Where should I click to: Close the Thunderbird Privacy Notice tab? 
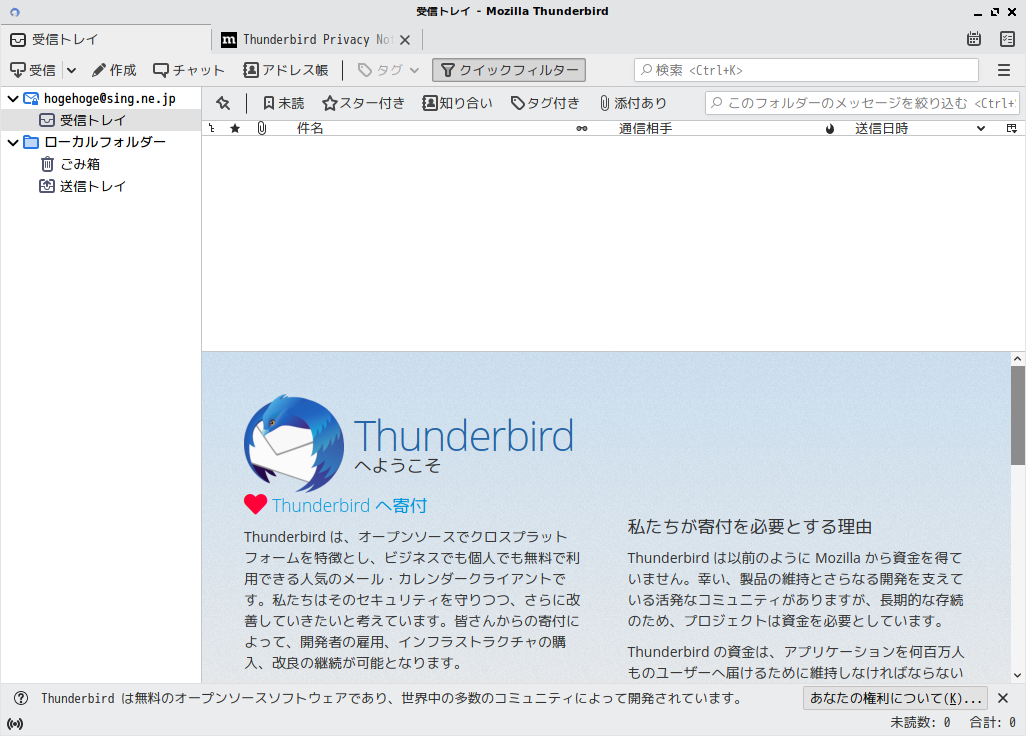coord(405,40)
